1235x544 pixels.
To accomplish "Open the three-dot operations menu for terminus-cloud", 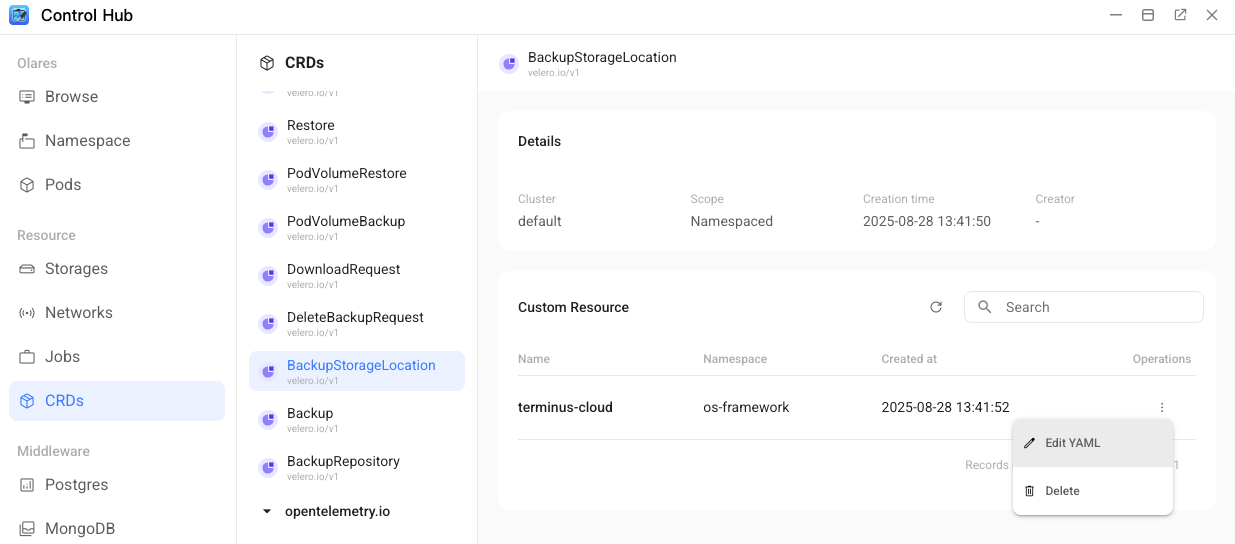I will pos(1161,407).
